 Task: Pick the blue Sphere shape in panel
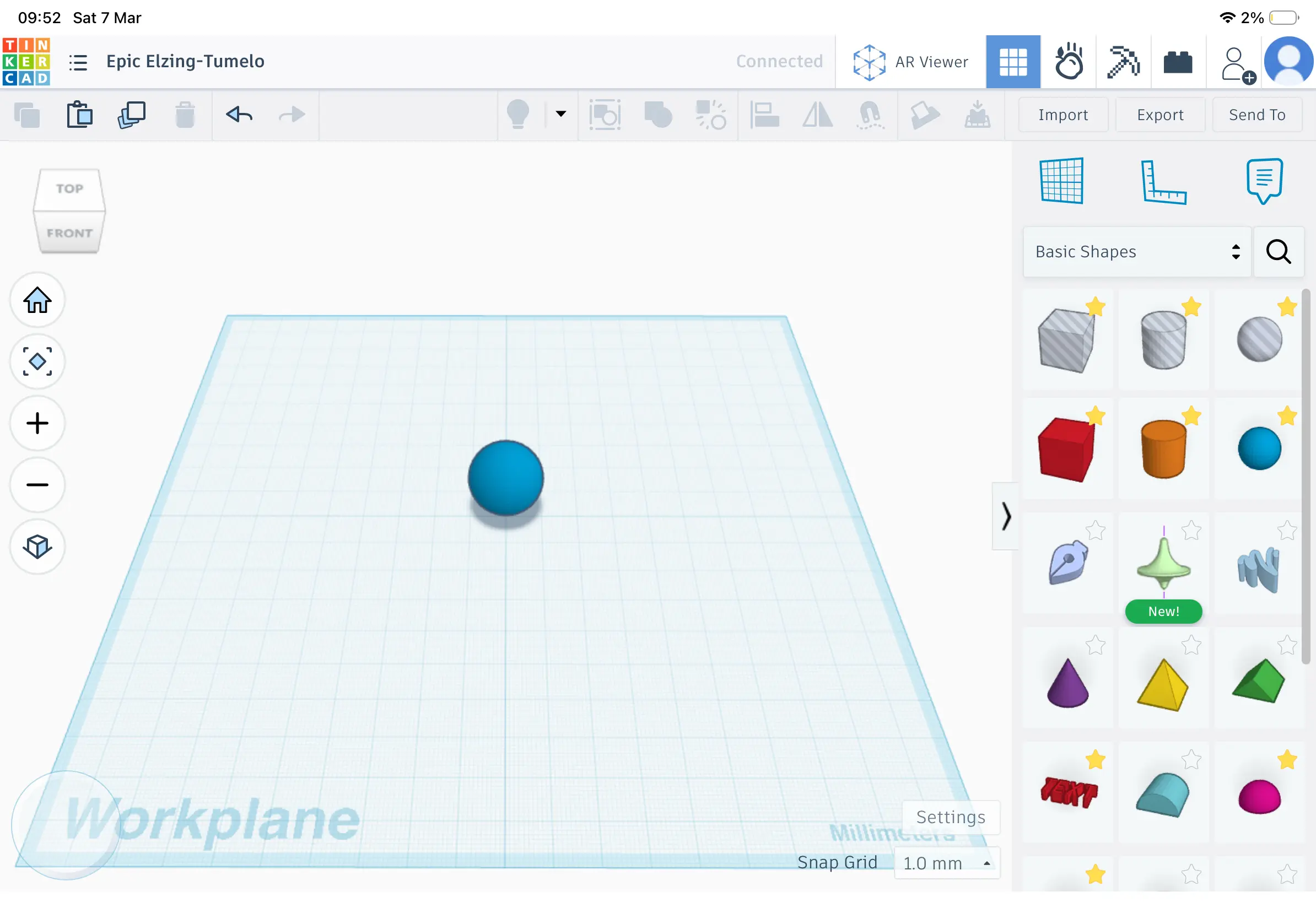point(1259,448)
